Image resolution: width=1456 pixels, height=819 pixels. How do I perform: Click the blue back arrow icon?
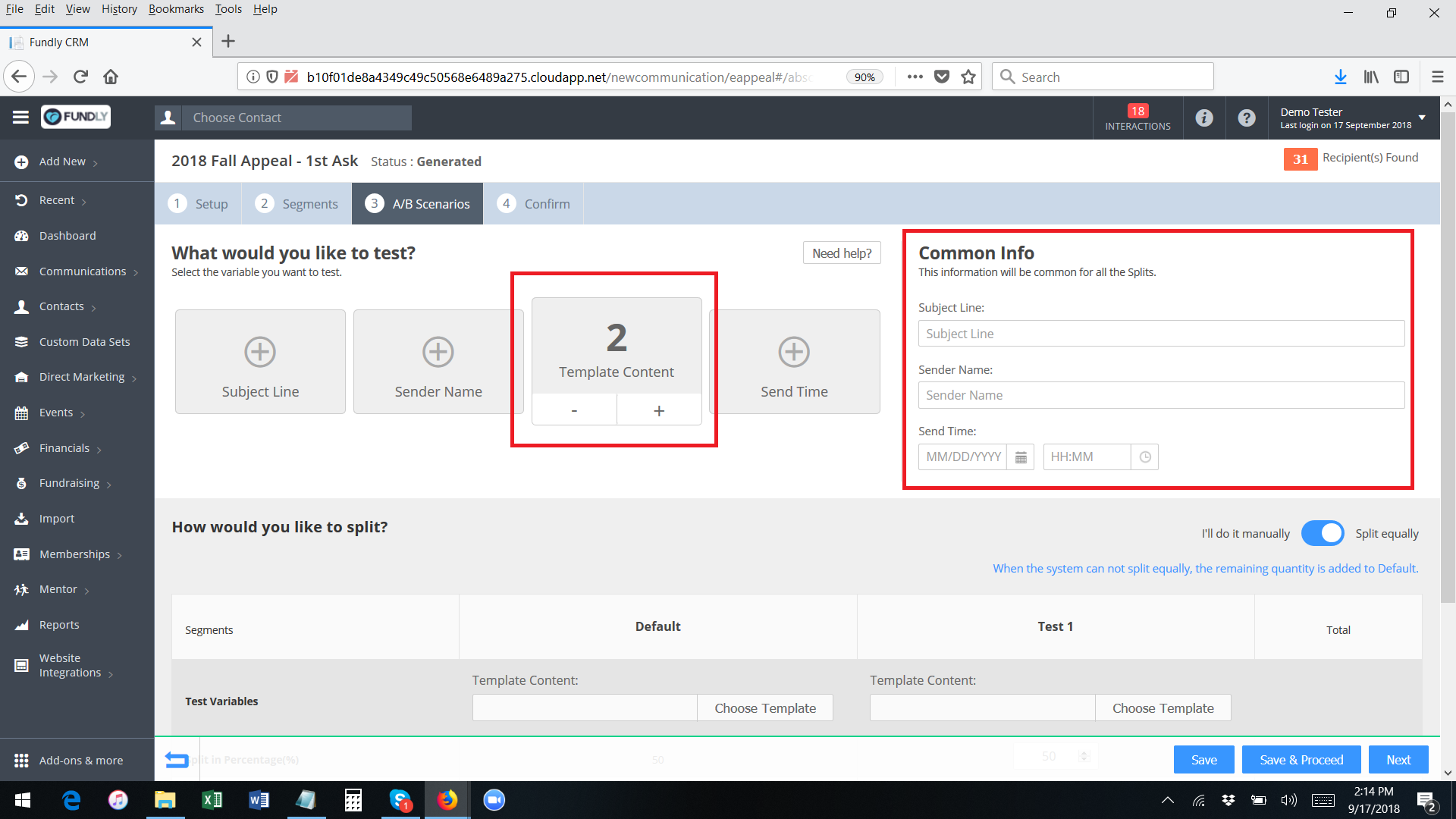177,759
